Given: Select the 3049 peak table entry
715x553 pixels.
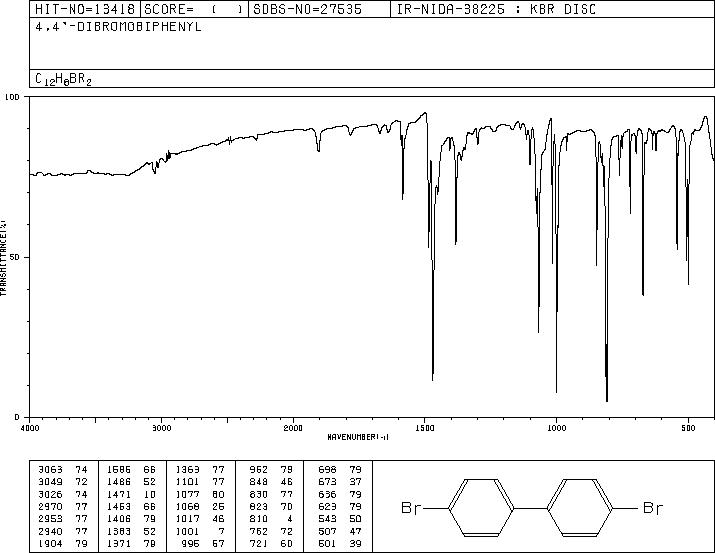Looking at the screenshot, I should 50,482.
